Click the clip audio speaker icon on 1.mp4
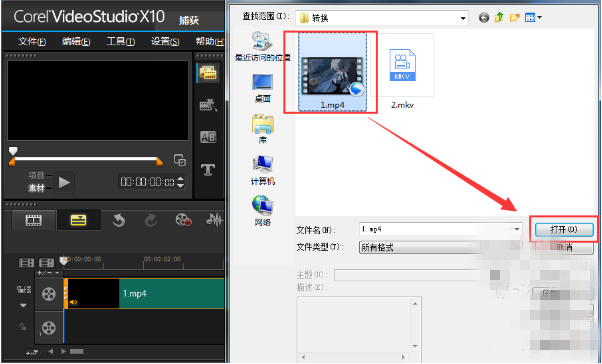This screenshot has height=364, width=602. (x=73, y=303)
